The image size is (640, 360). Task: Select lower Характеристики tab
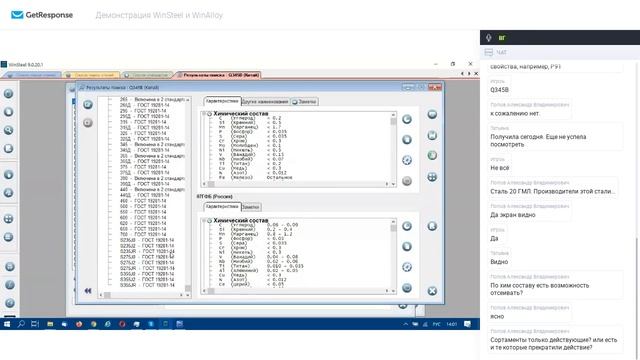222,207
